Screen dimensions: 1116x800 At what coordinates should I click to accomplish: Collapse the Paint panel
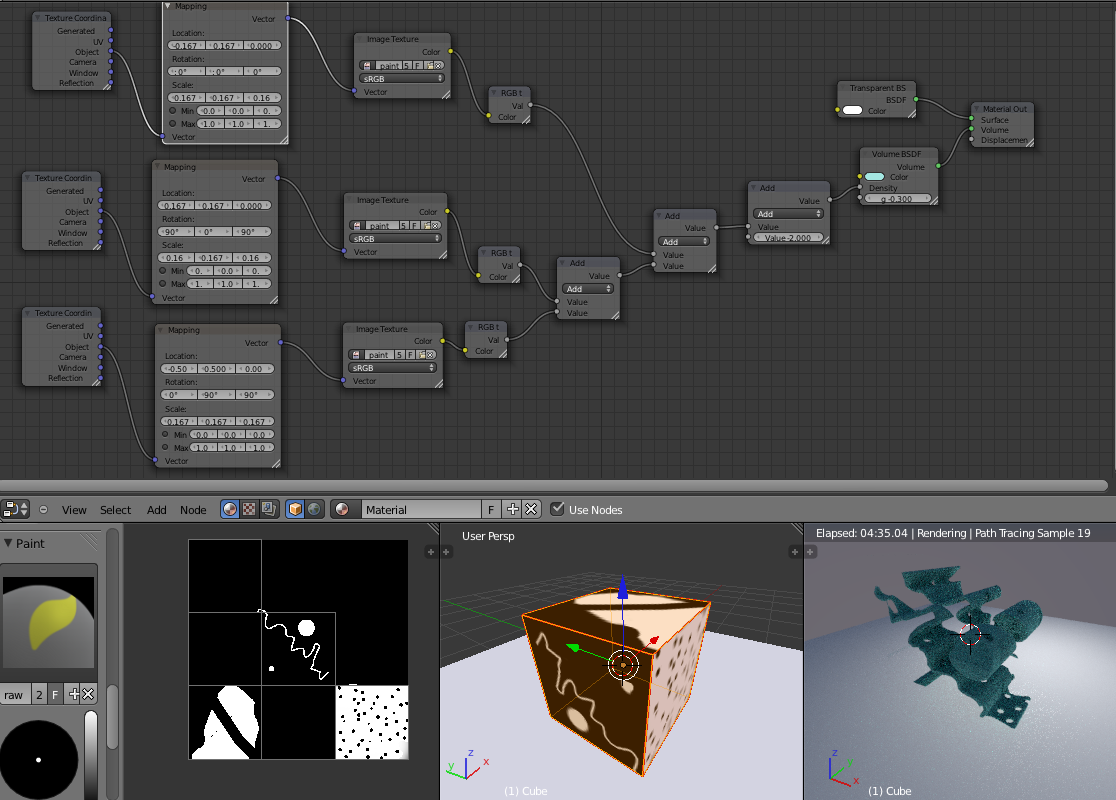point(9,543)
